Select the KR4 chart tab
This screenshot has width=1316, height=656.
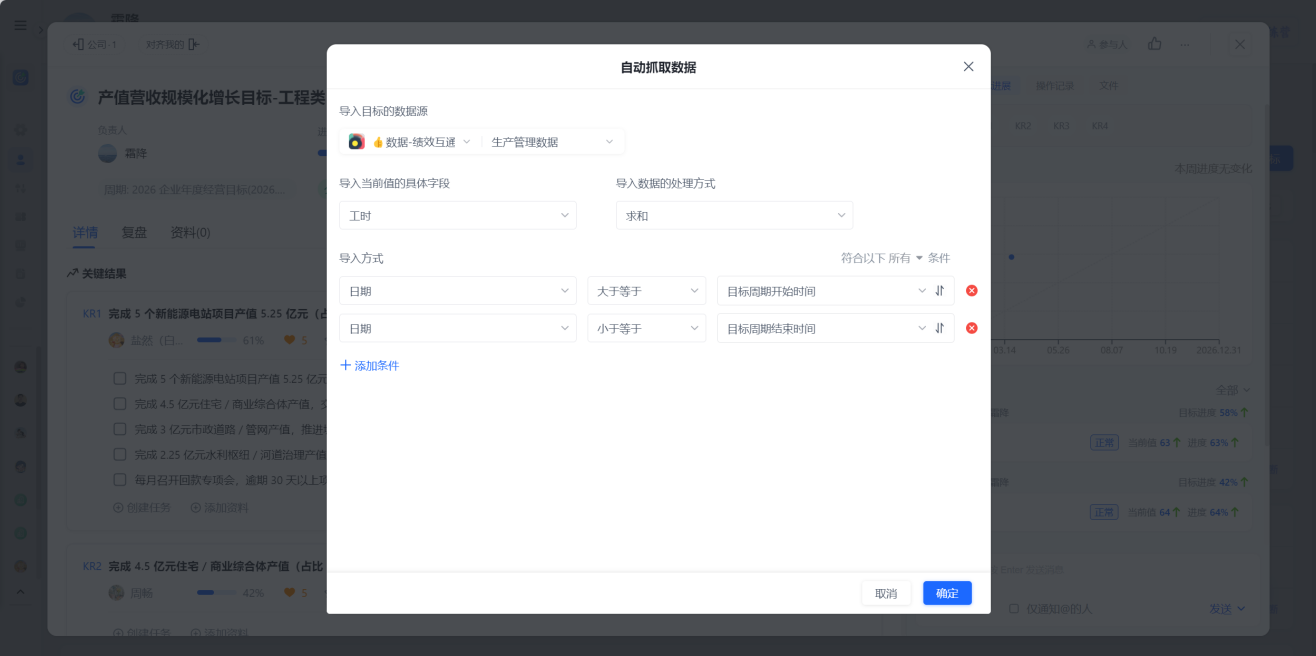(x=1099, y=126)
